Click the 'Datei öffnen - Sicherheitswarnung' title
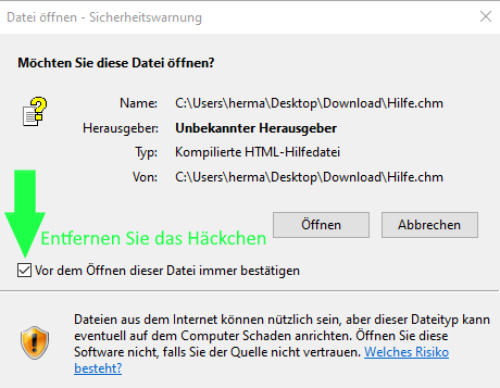This screenshot has width=500, height=388. point(104,17)
